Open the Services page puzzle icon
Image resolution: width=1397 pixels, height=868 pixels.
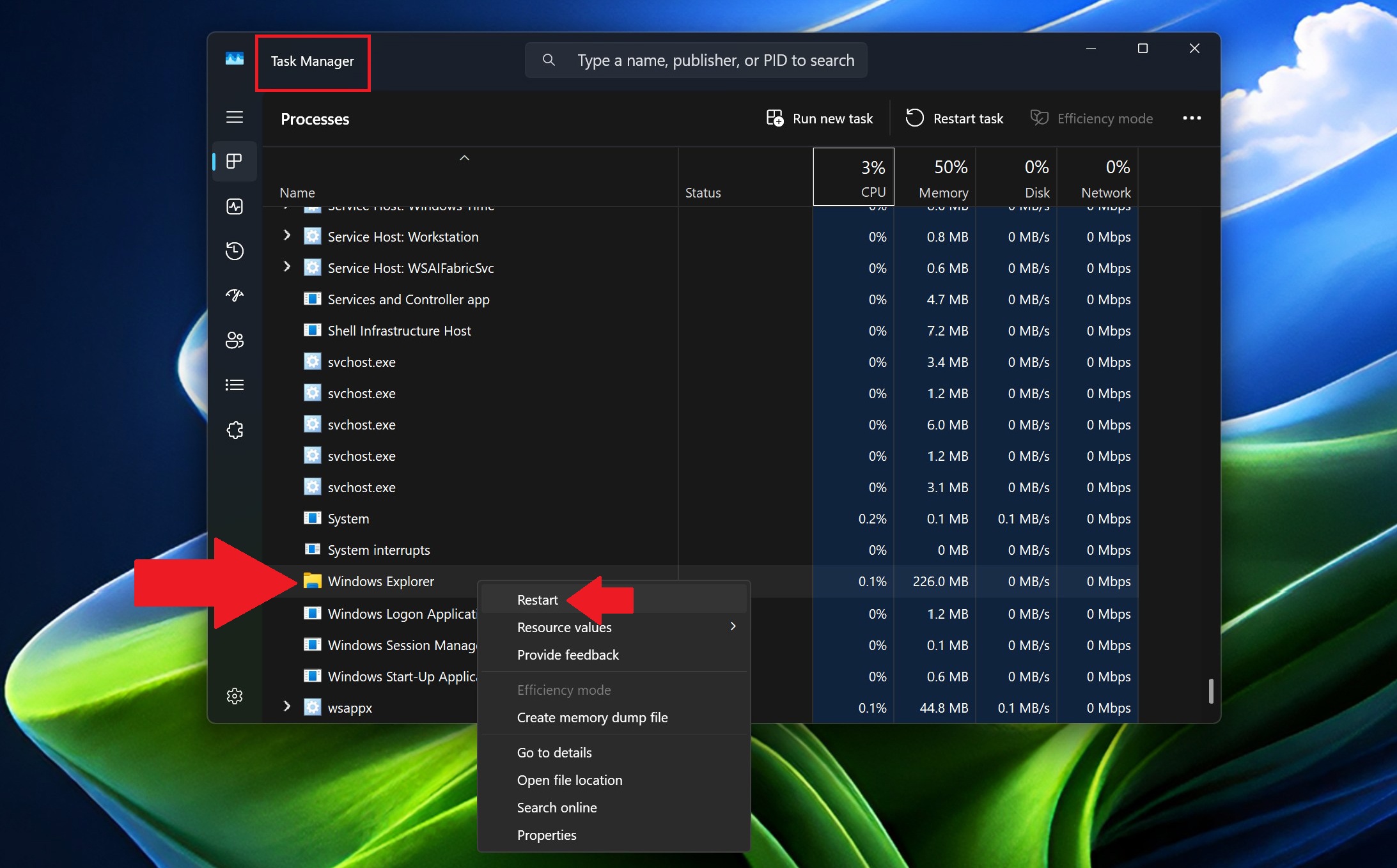(235, 430)
